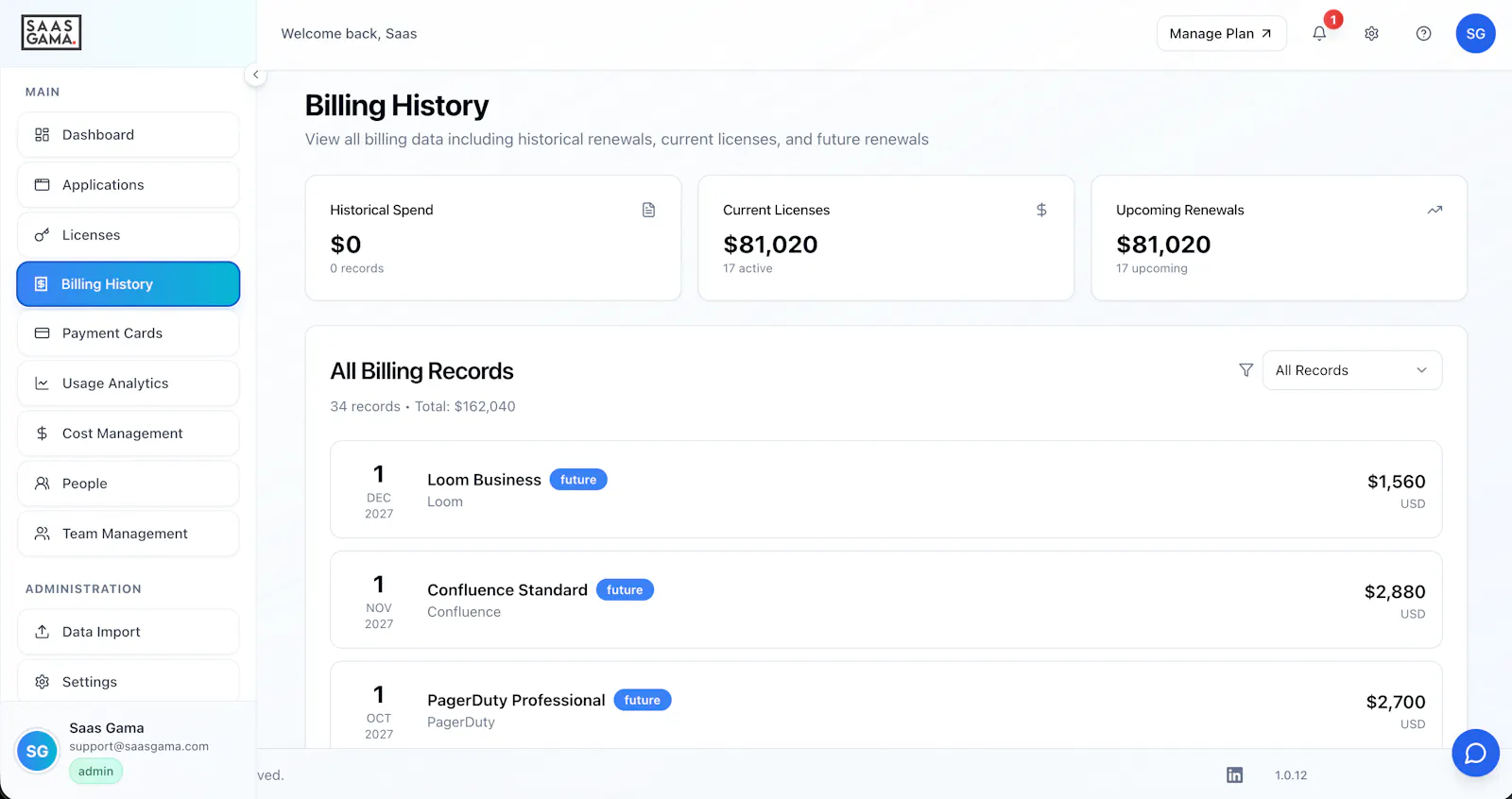Go to Usage Analytics
This screenshot has height=799, width=1512.
[x=129, y=383]
